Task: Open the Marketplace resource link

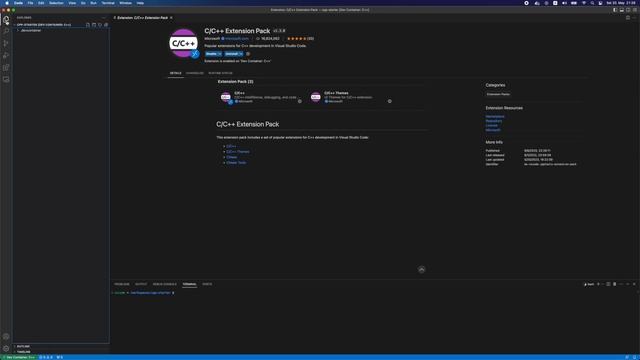Action: click(495, 116)
